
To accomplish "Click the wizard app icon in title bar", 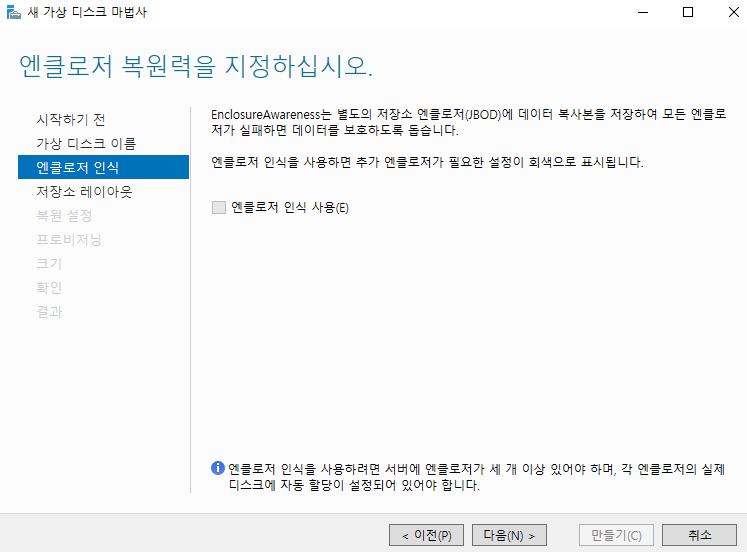I will 14,12.
